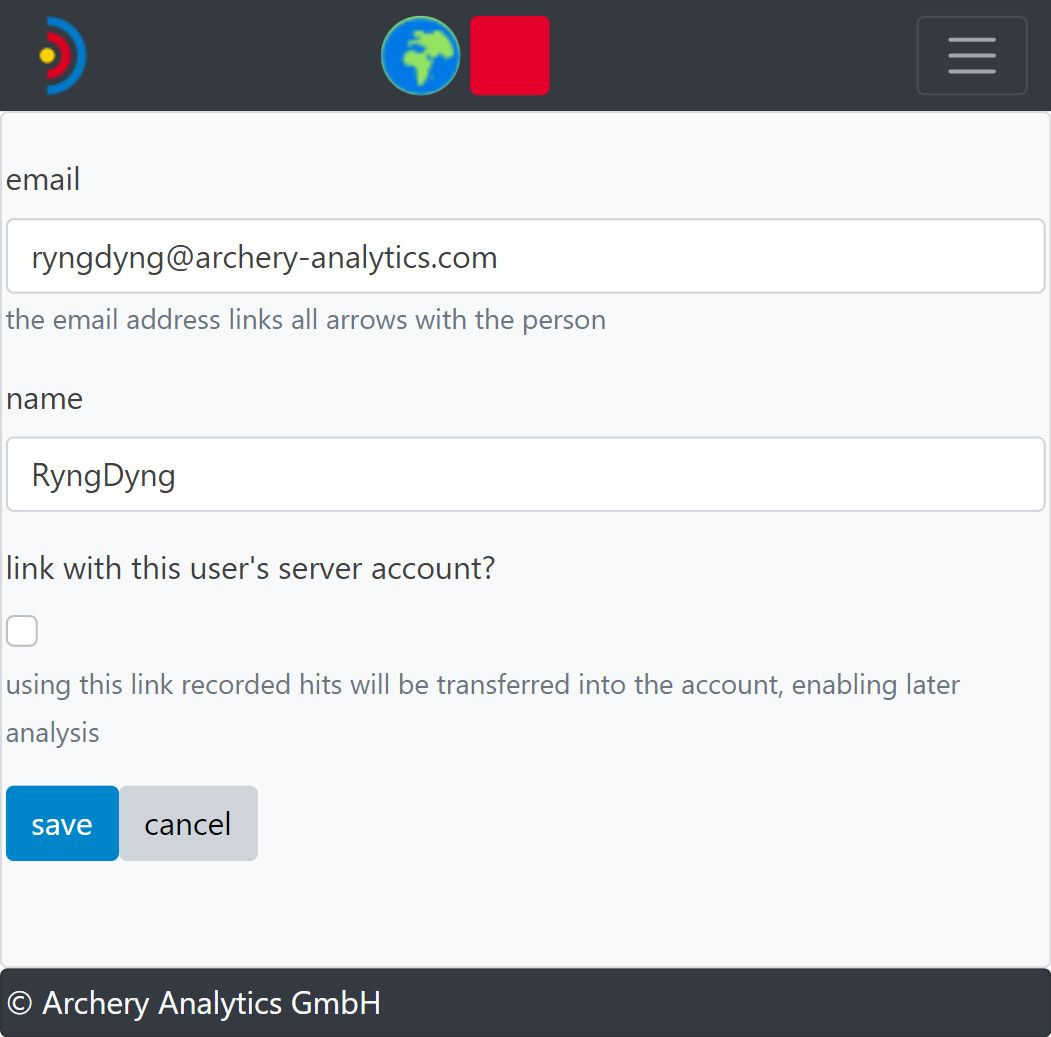
Task: Click the recorded hits transfer description text
Action: tap(482, 686)
